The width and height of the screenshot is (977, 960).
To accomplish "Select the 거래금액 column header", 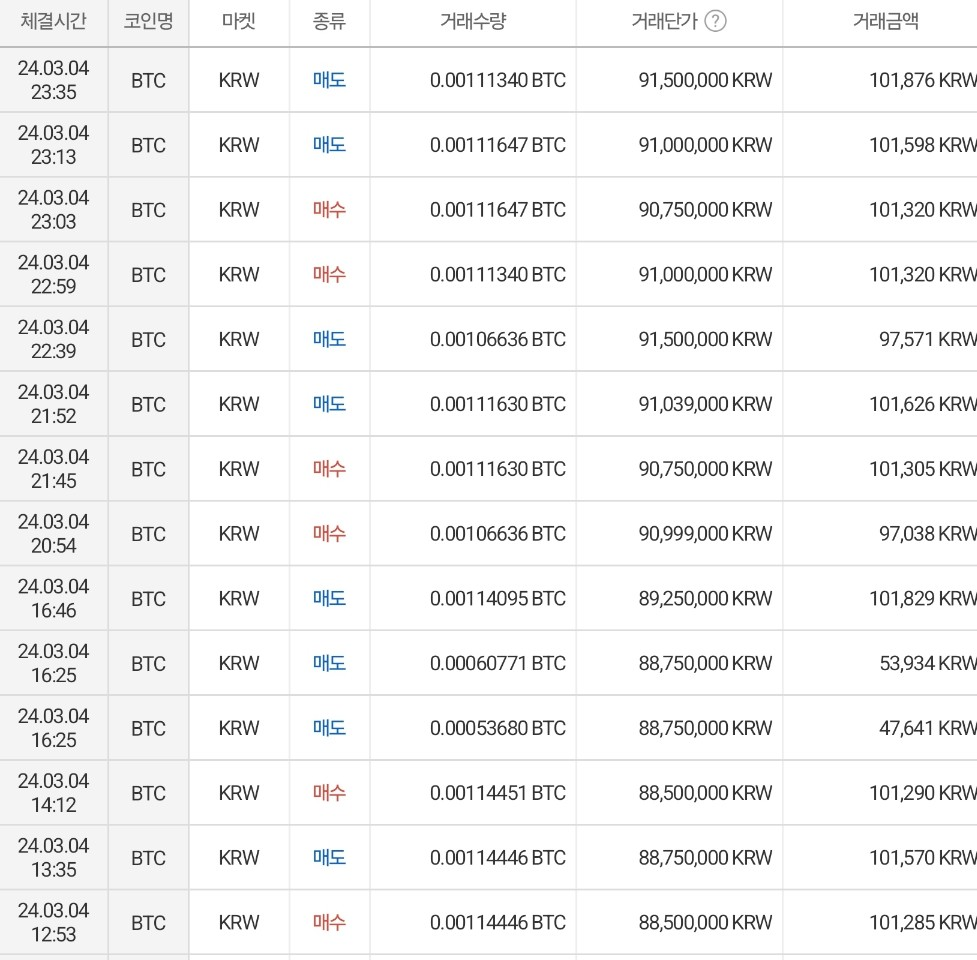I will click(x=885, y=21).
